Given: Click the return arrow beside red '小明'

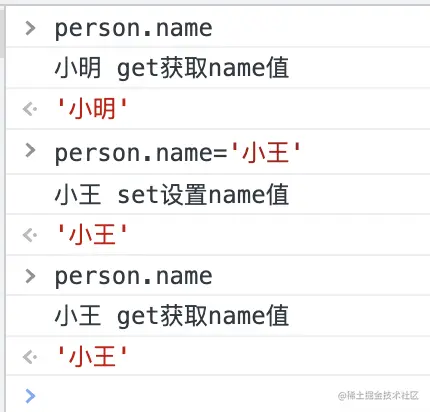Looking at the screenshot, I should tap(30, 109).
